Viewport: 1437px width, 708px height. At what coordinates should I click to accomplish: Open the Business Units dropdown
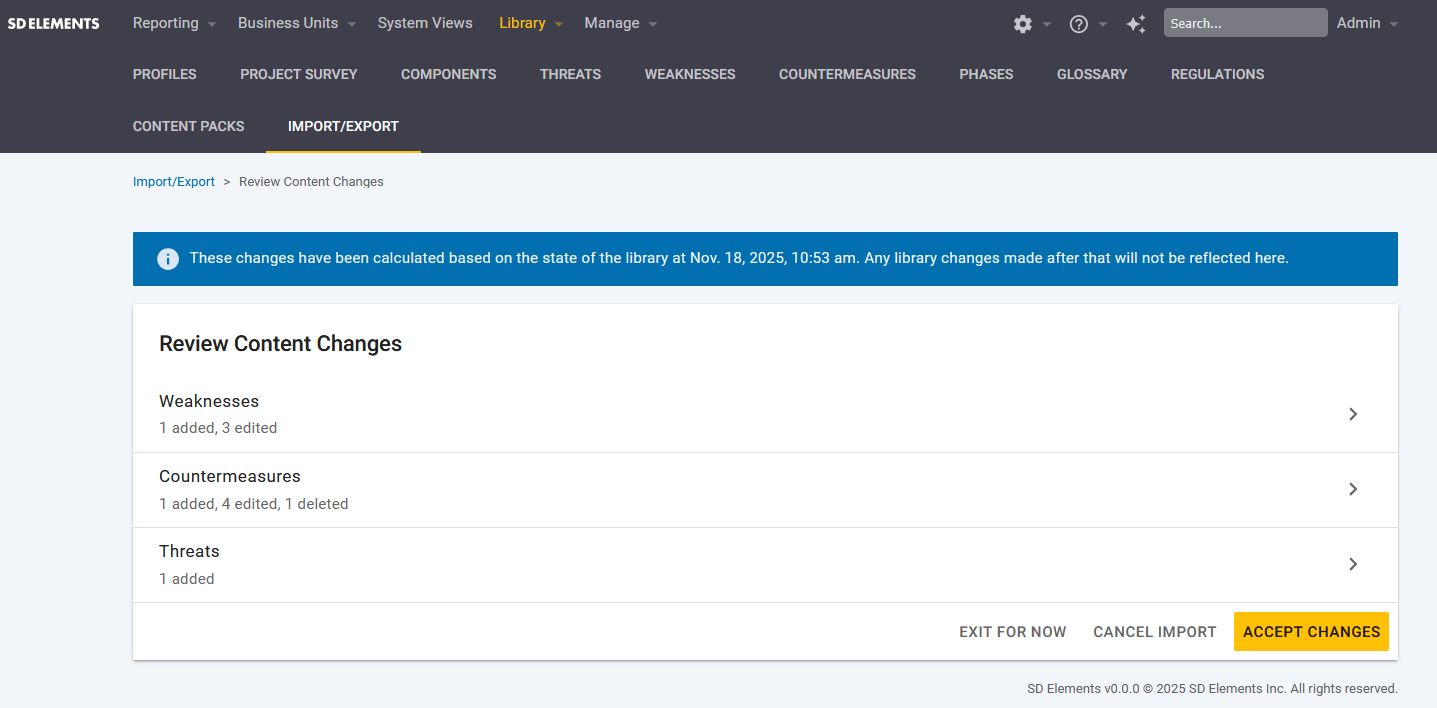click(296, 23)
